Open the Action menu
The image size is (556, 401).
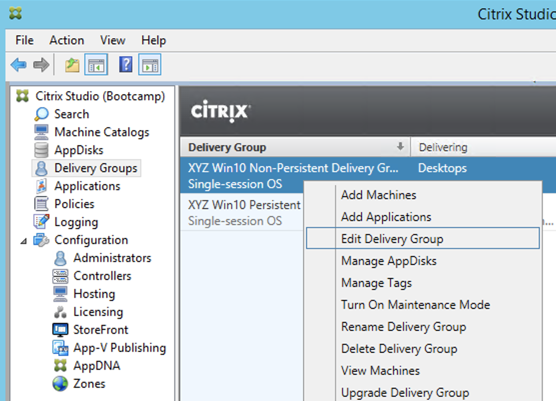67,40
